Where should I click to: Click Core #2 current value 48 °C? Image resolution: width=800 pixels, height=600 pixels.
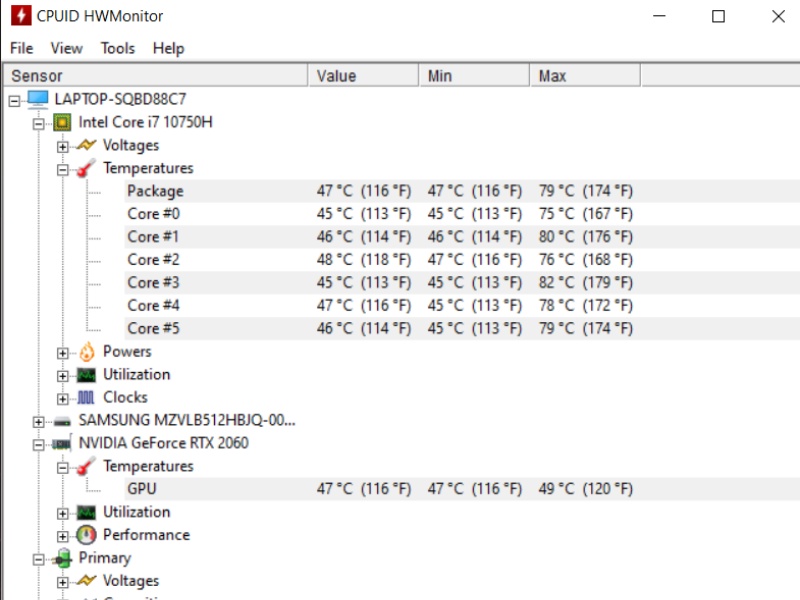pyautogui.click(x=334, y=260)
